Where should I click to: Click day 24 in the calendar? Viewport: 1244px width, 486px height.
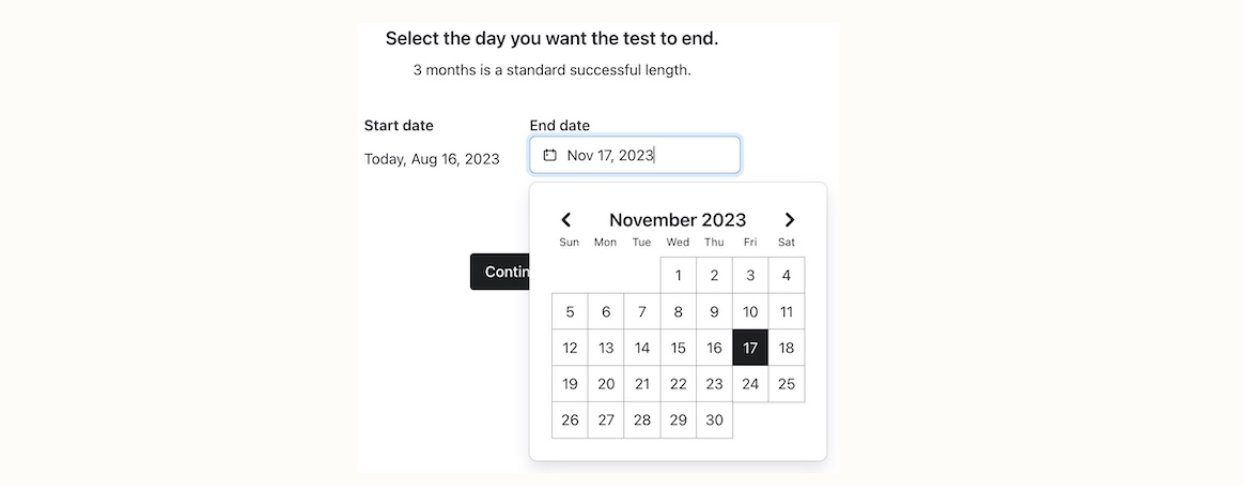(x=750, y=384)
